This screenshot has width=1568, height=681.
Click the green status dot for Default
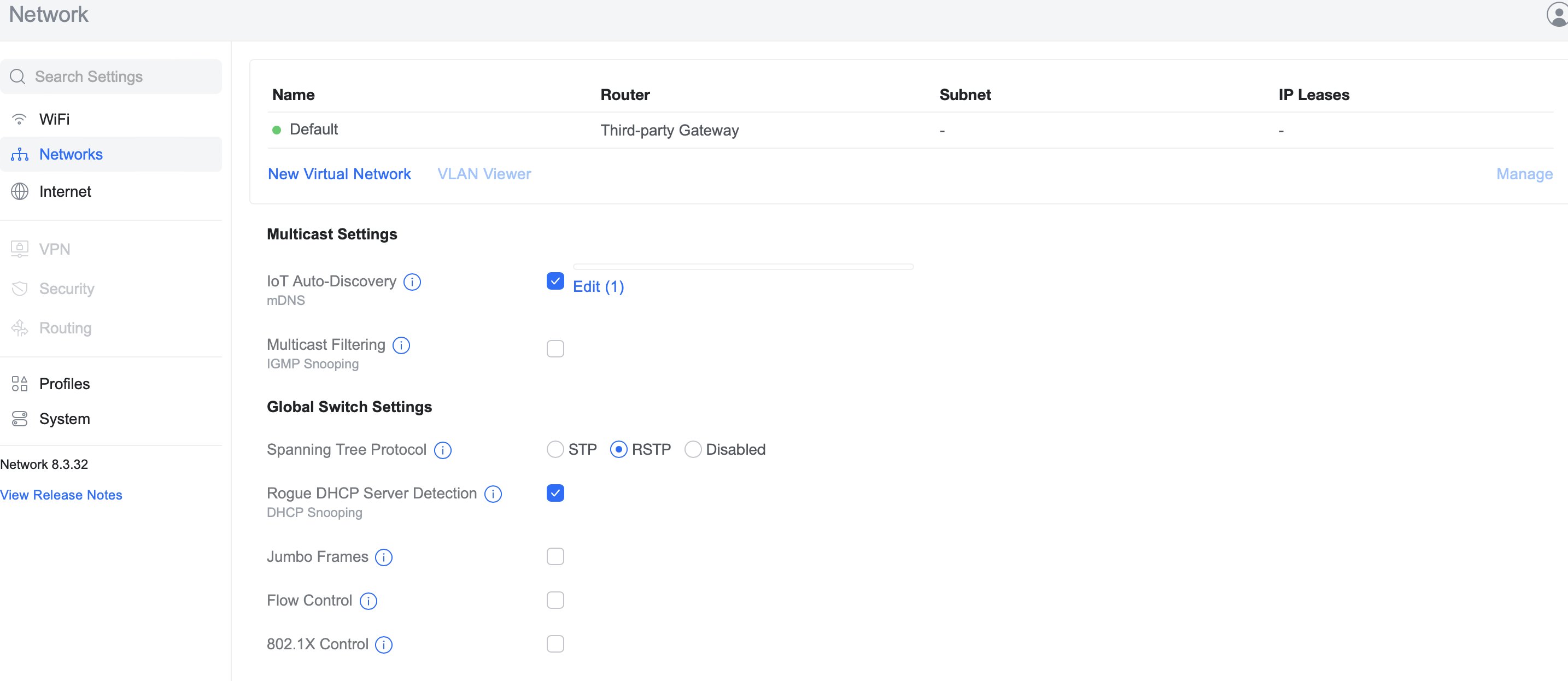click(x=276, y=130)
